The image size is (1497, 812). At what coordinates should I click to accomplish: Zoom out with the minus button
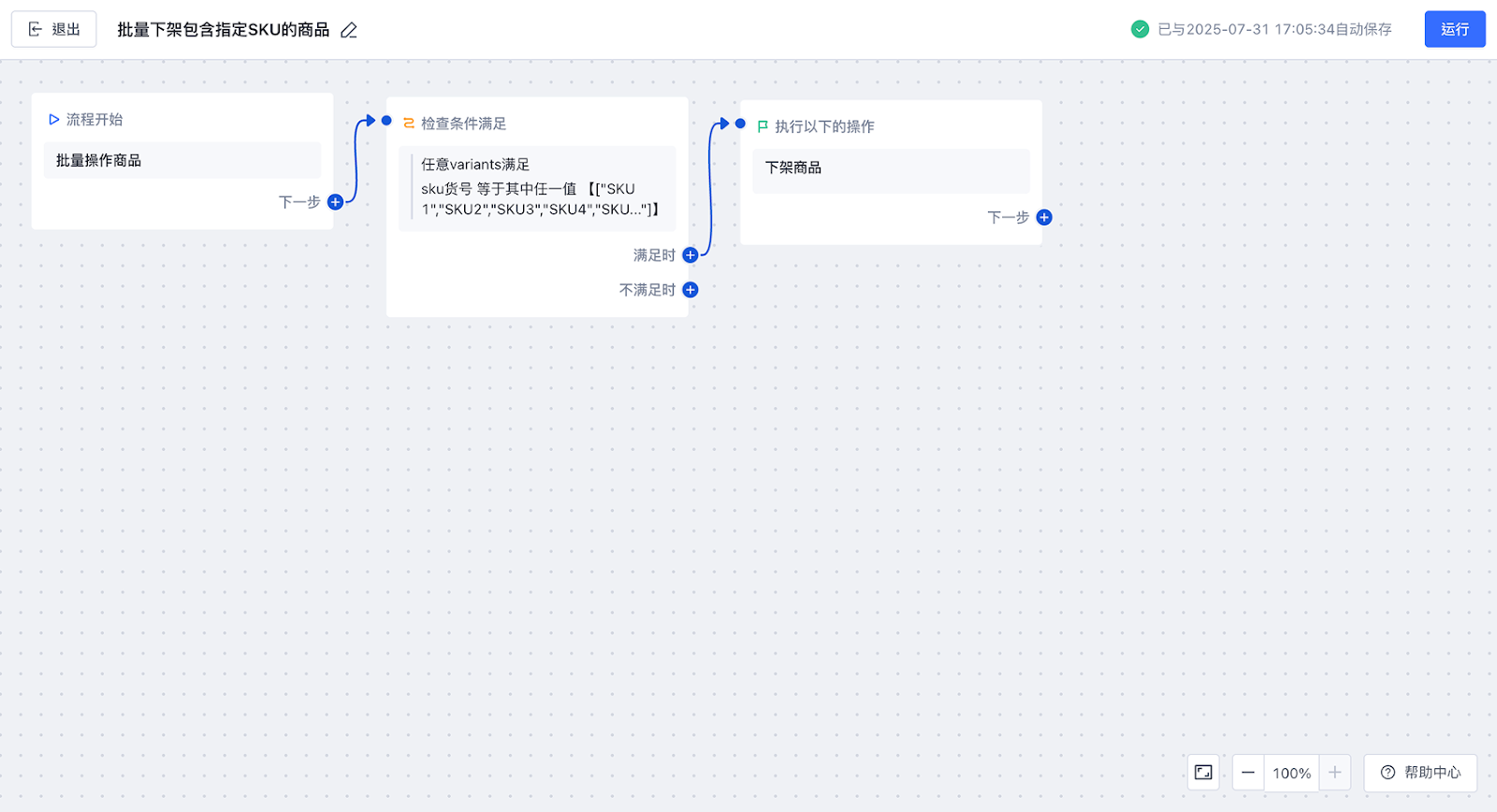point(1248,773)
